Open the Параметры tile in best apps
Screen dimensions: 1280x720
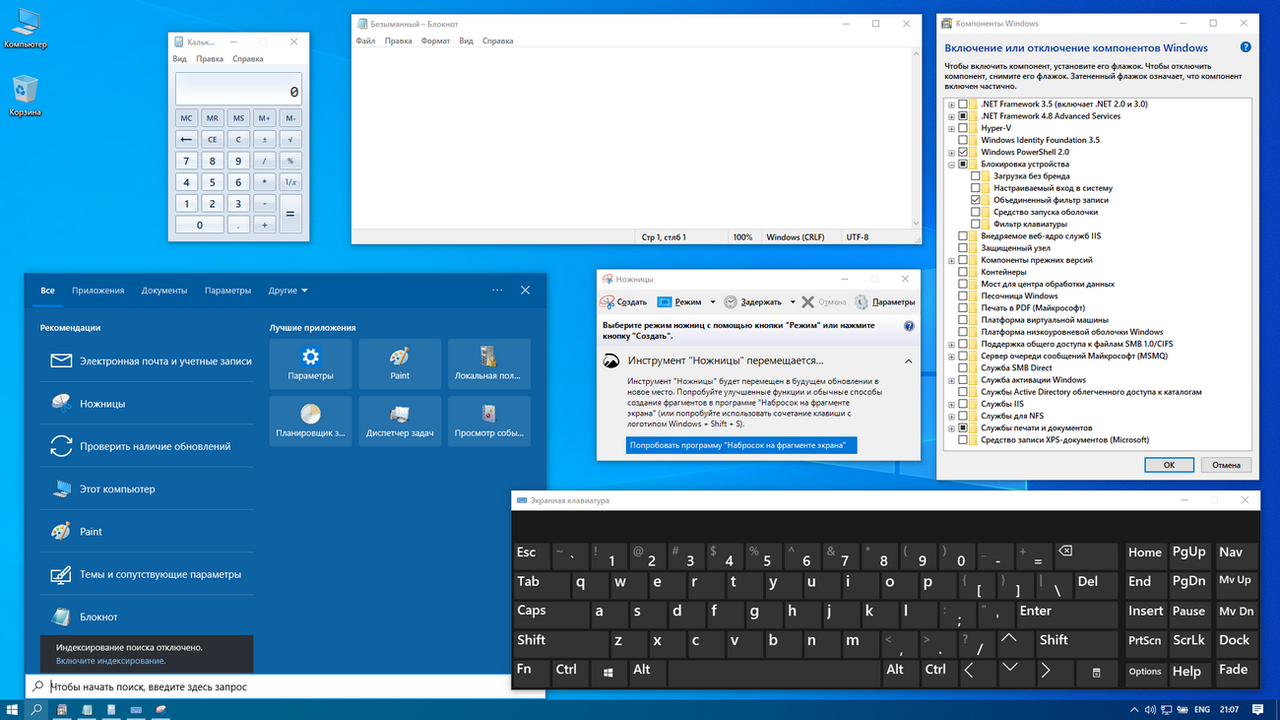[310, 364]
